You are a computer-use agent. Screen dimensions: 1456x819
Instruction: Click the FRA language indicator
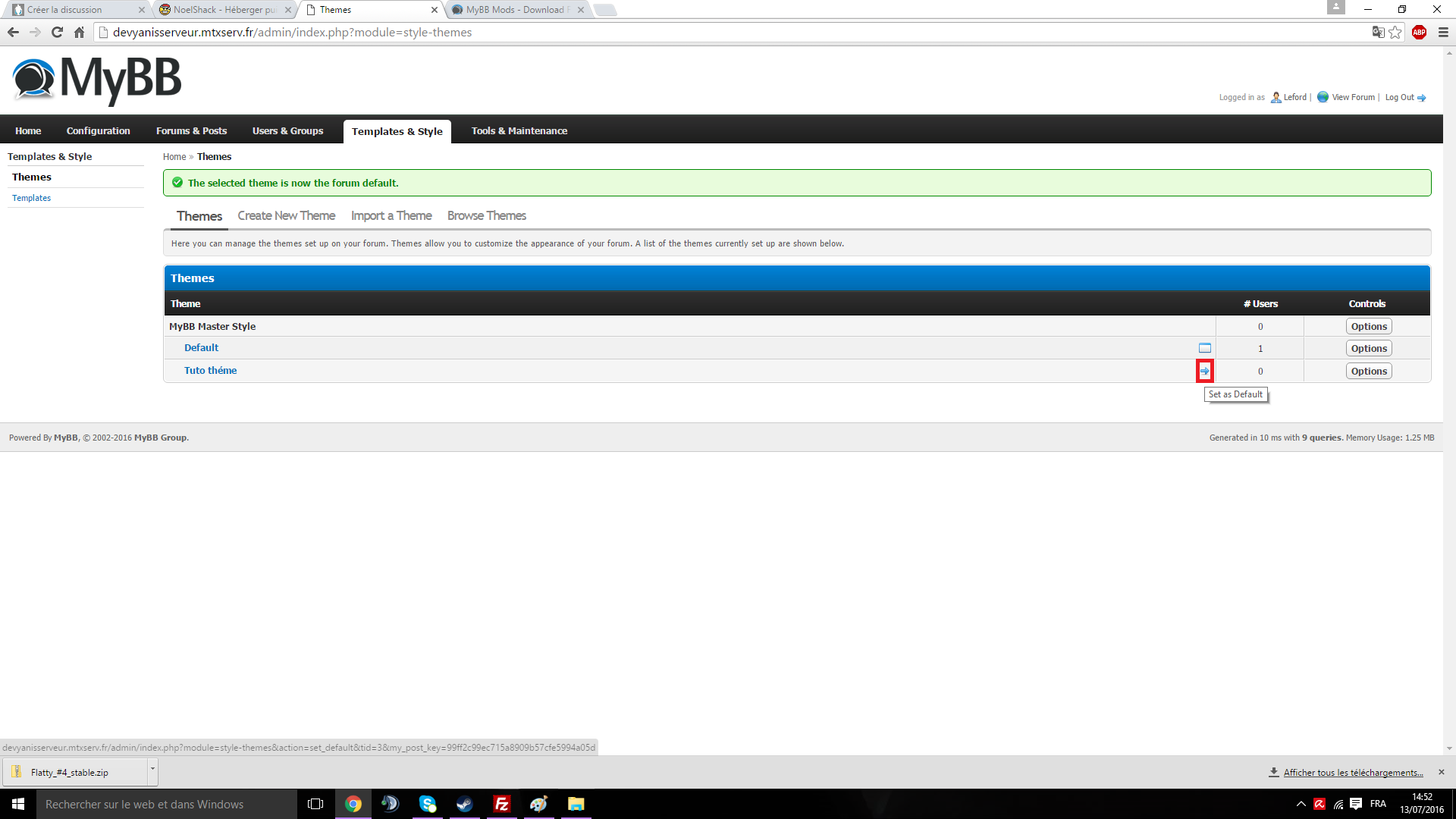(1378, 804)
